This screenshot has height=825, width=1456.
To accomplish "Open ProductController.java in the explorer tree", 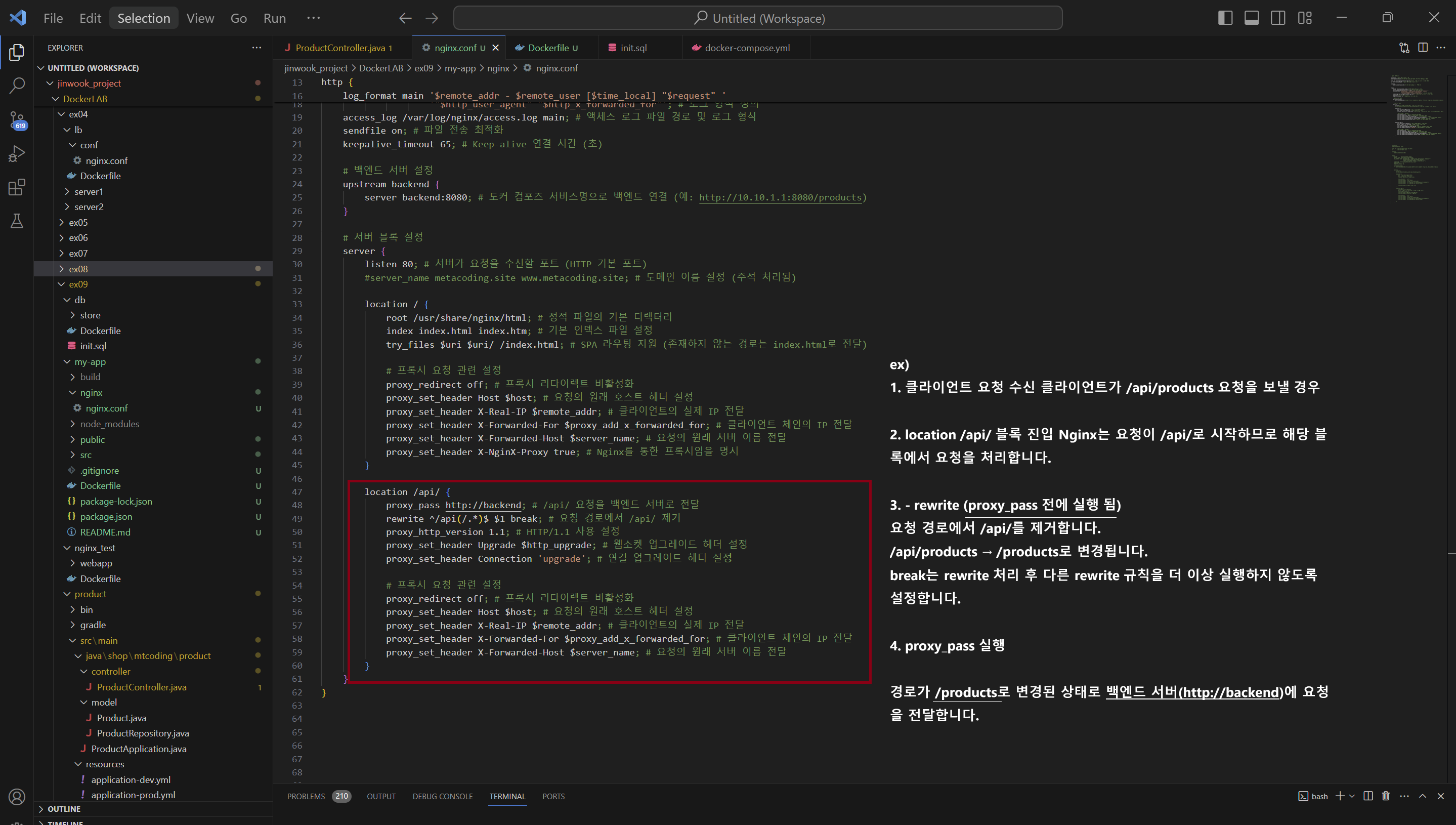I will click(141, 687).
